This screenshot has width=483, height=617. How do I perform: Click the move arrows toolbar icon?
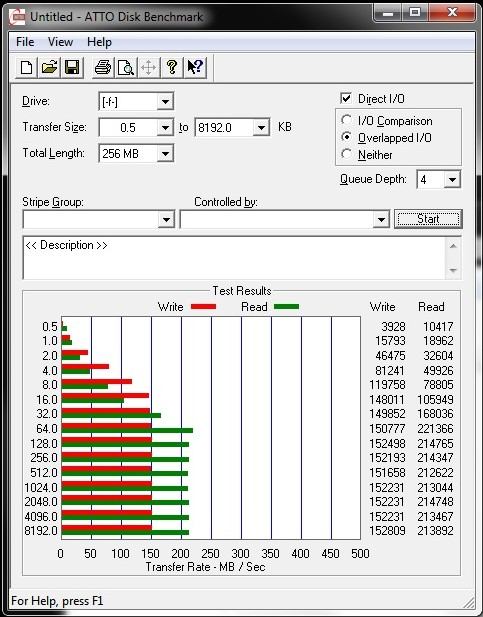(149, 67)
